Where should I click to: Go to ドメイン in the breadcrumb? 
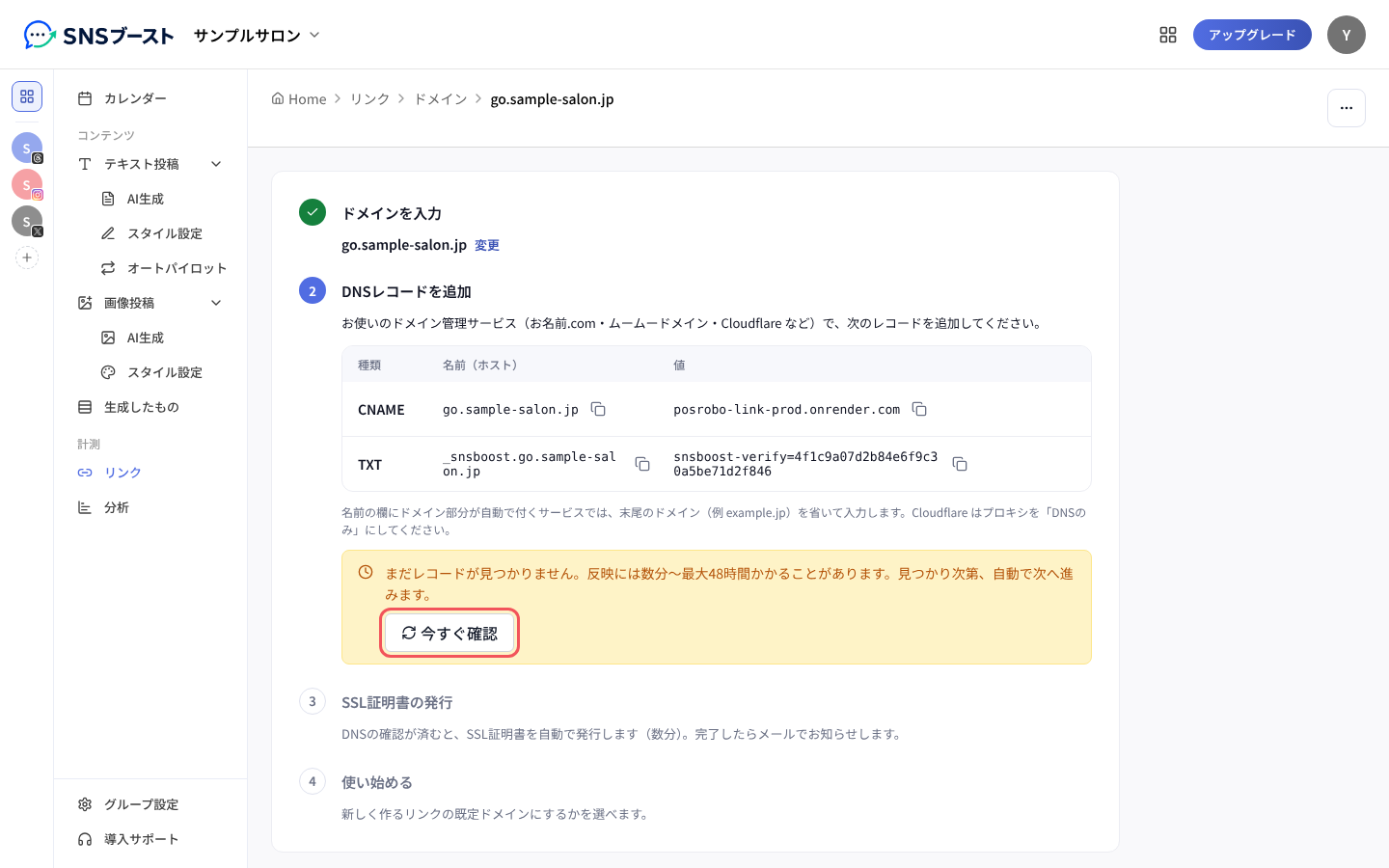(440, 98)
